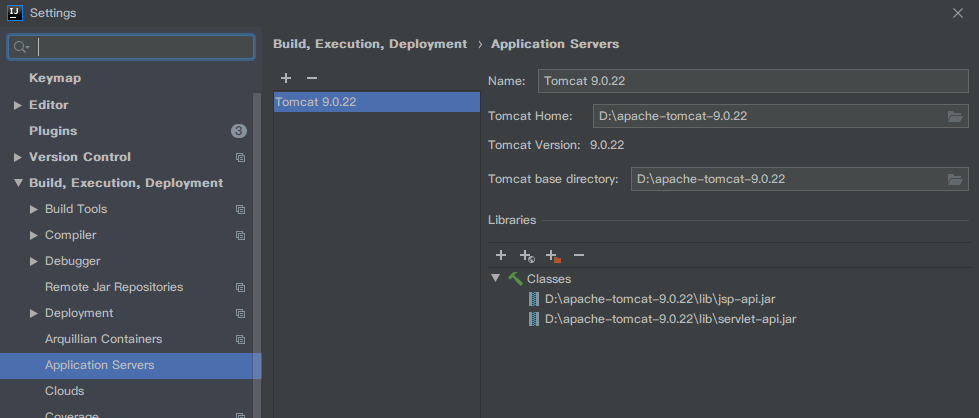Select Tomcat 9.0.22 in the server list
Screen dimensions: 979x418
(x=376, y=102)
